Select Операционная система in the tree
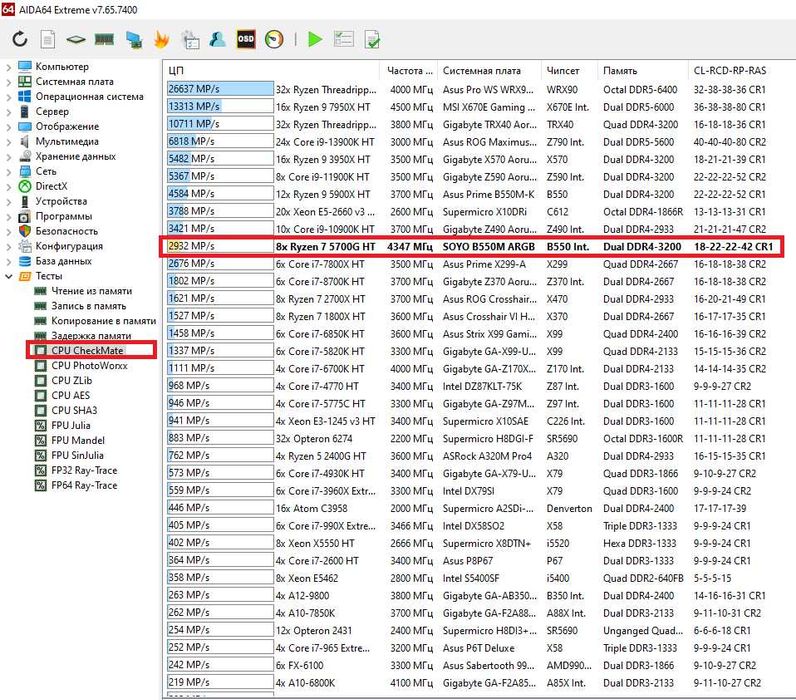The height and width of the screenshot is (700, 796). 89,96
